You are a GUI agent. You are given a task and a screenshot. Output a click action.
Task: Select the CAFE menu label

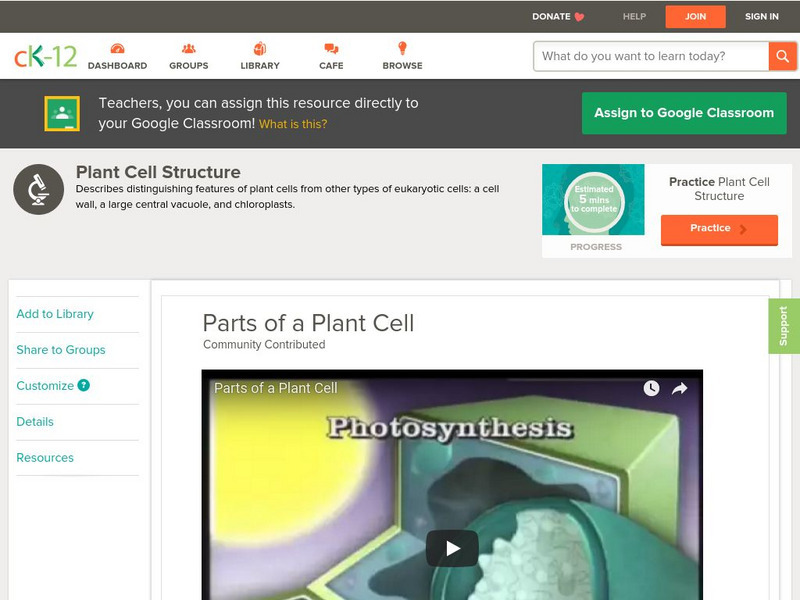(x=331, y=66)
